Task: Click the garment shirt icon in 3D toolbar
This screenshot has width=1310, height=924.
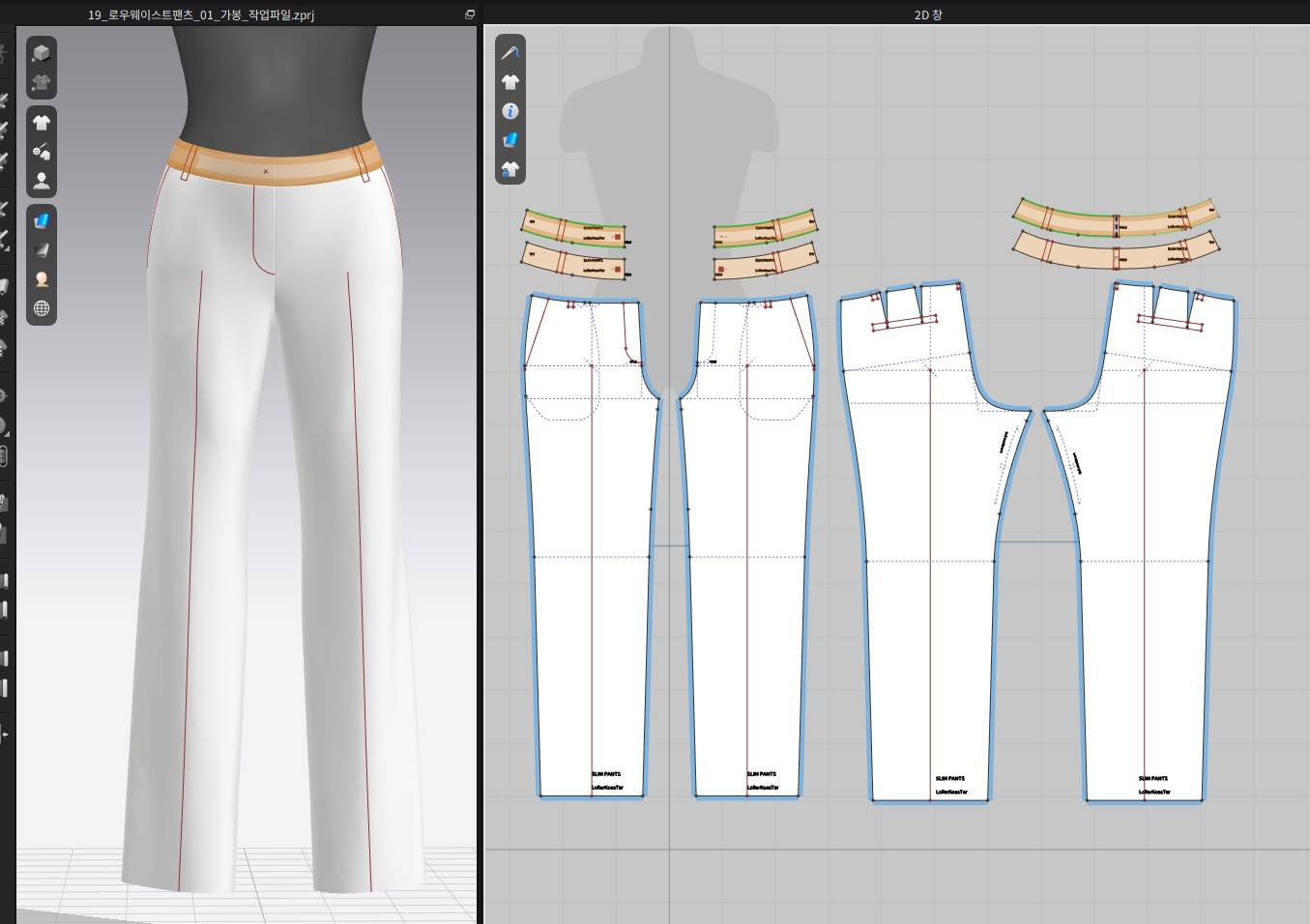Action: point(41,123)
